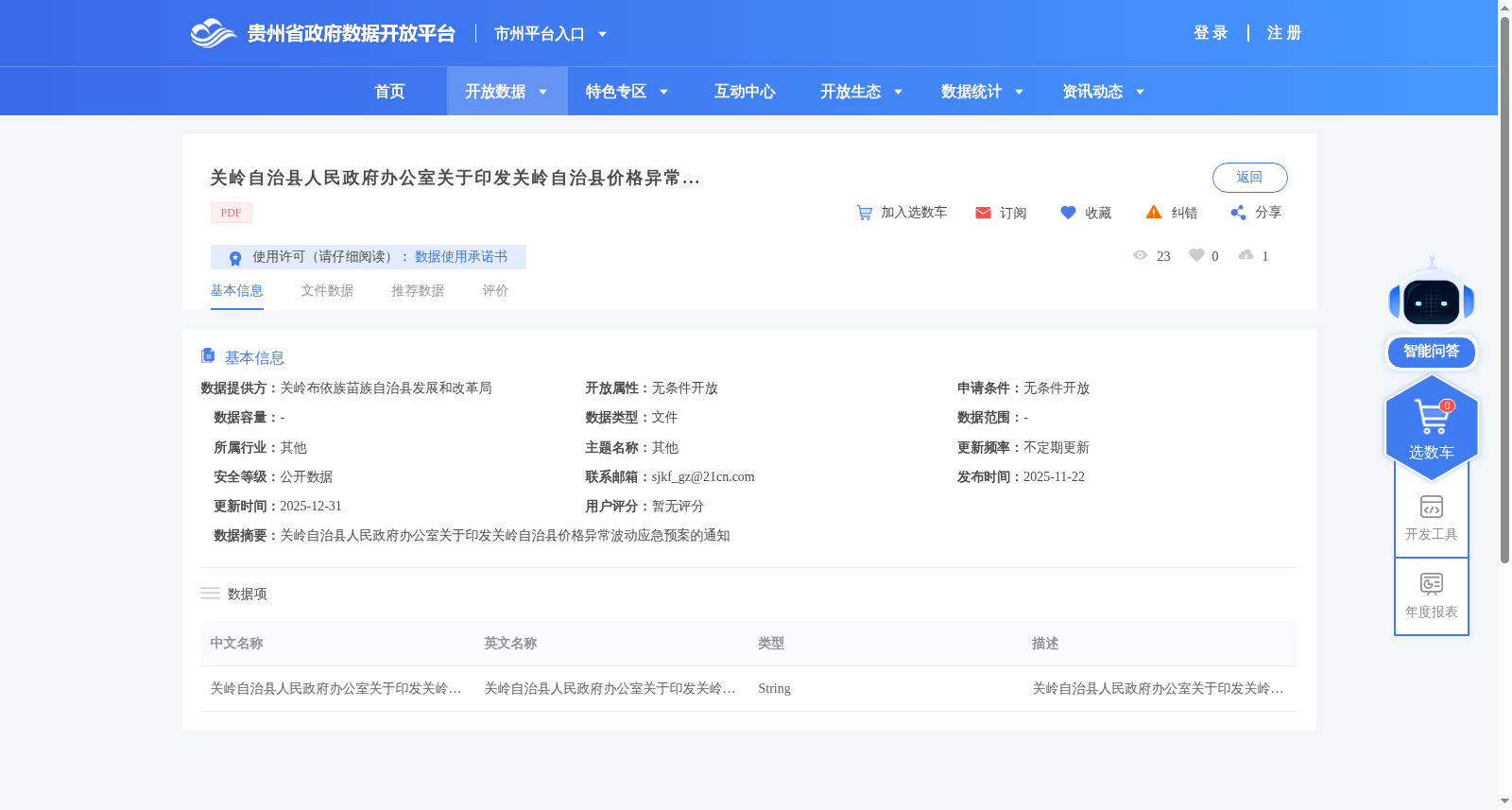
Task: Click the platform logo icon in header
Action: pyautogui.click(x=213, y=33)
